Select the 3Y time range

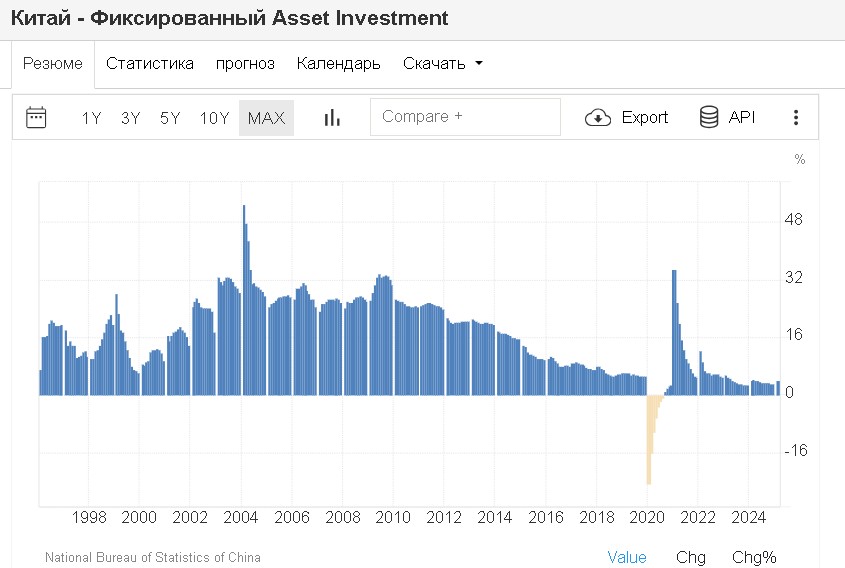tap(130, 118)
